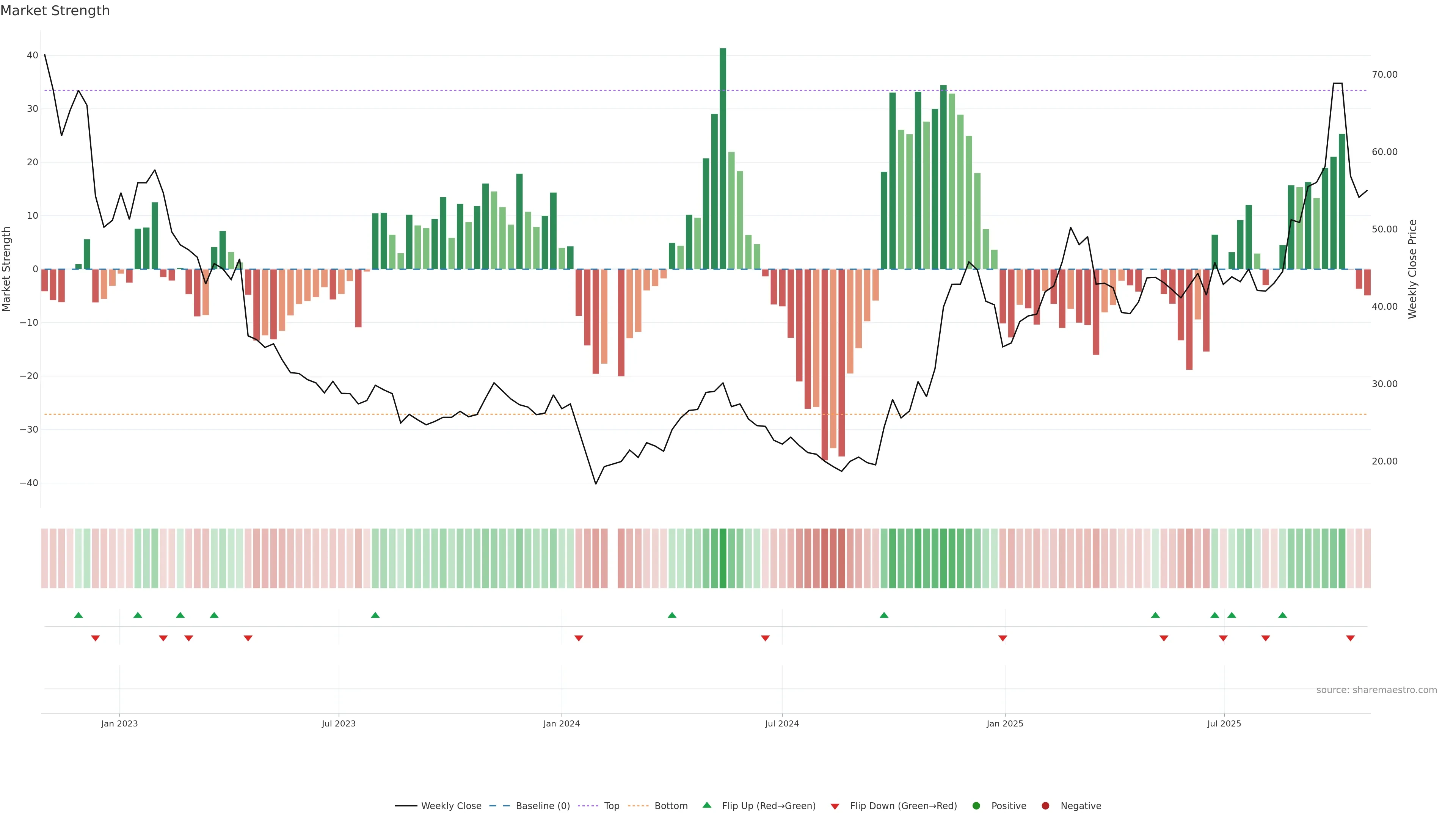Click the Flip Down (Green→Red) legend label
Viewport: 1456px width, 819px height.
click(903, 805)
